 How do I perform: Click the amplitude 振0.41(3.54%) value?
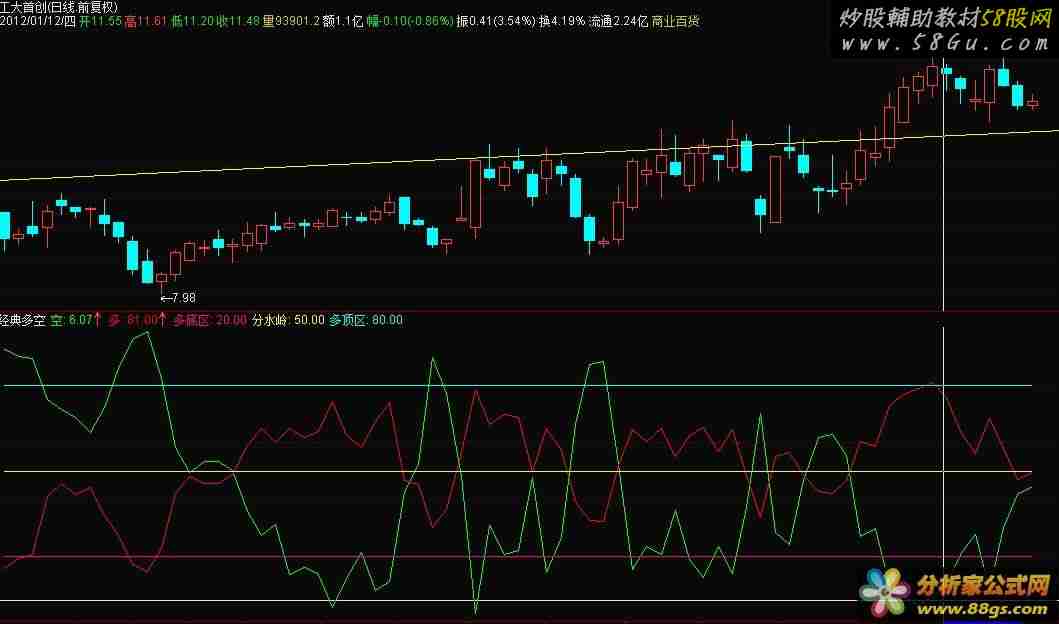coord(496,21)
